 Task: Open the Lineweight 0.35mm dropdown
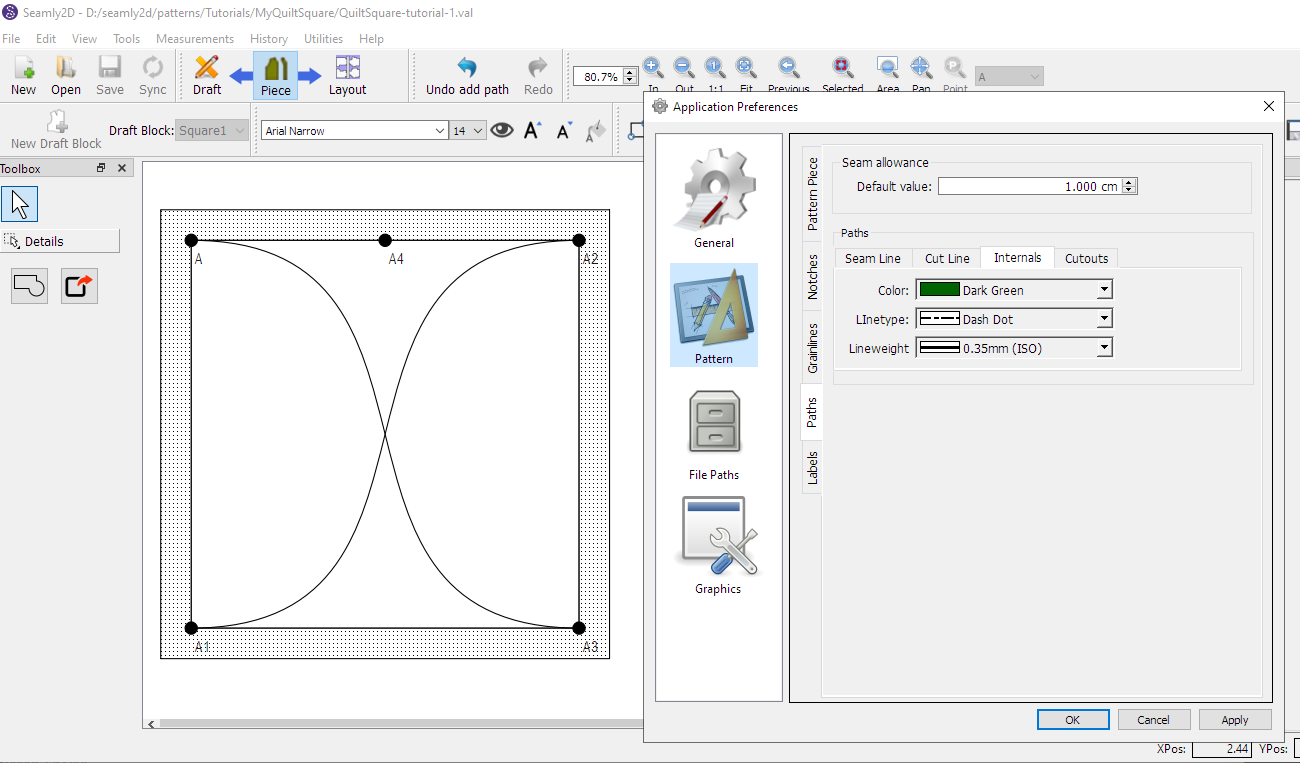(1014, 348)
